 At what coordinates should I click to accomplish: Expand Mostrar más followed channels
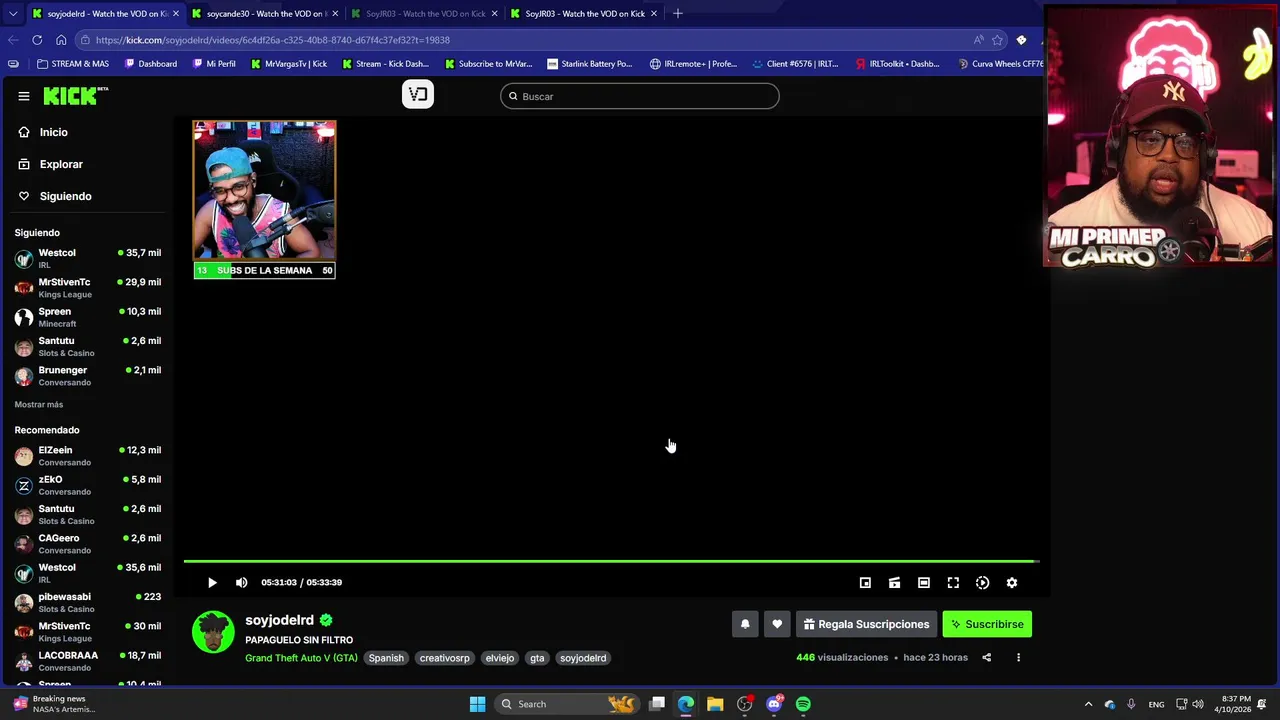click(39, 404)
